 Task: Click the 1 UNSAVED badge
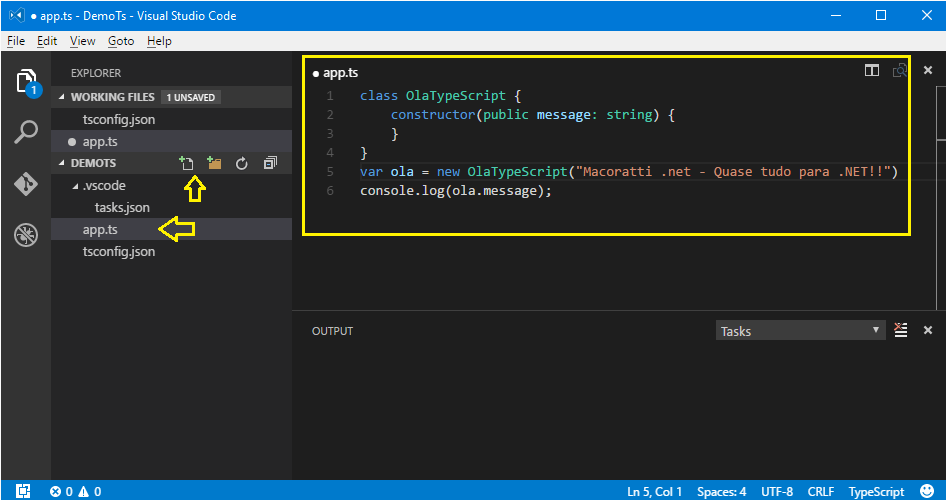coord(191,97)
